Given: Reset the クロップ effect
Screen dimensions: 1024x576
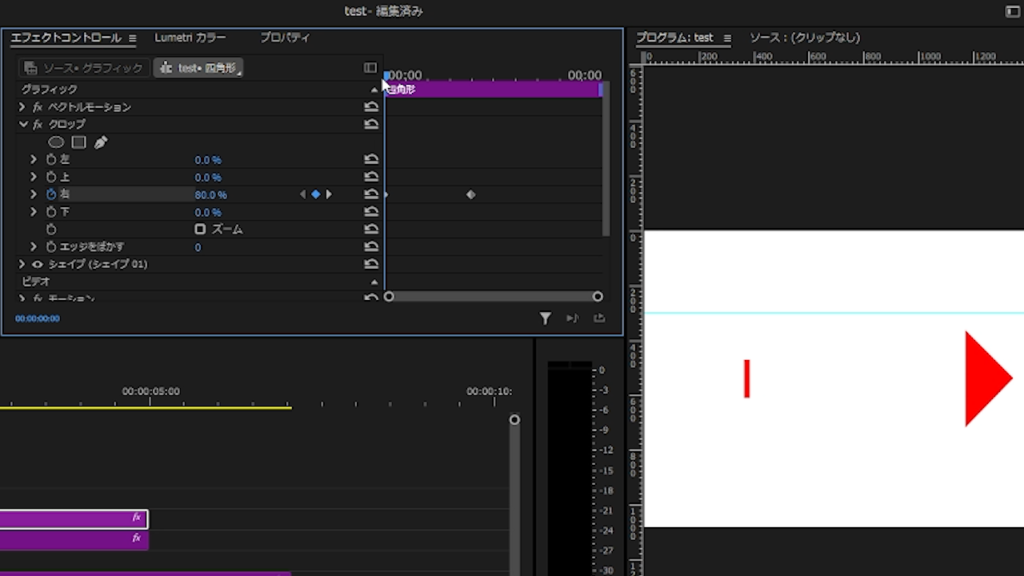Looking at the screenshot, I should point(371,124).
